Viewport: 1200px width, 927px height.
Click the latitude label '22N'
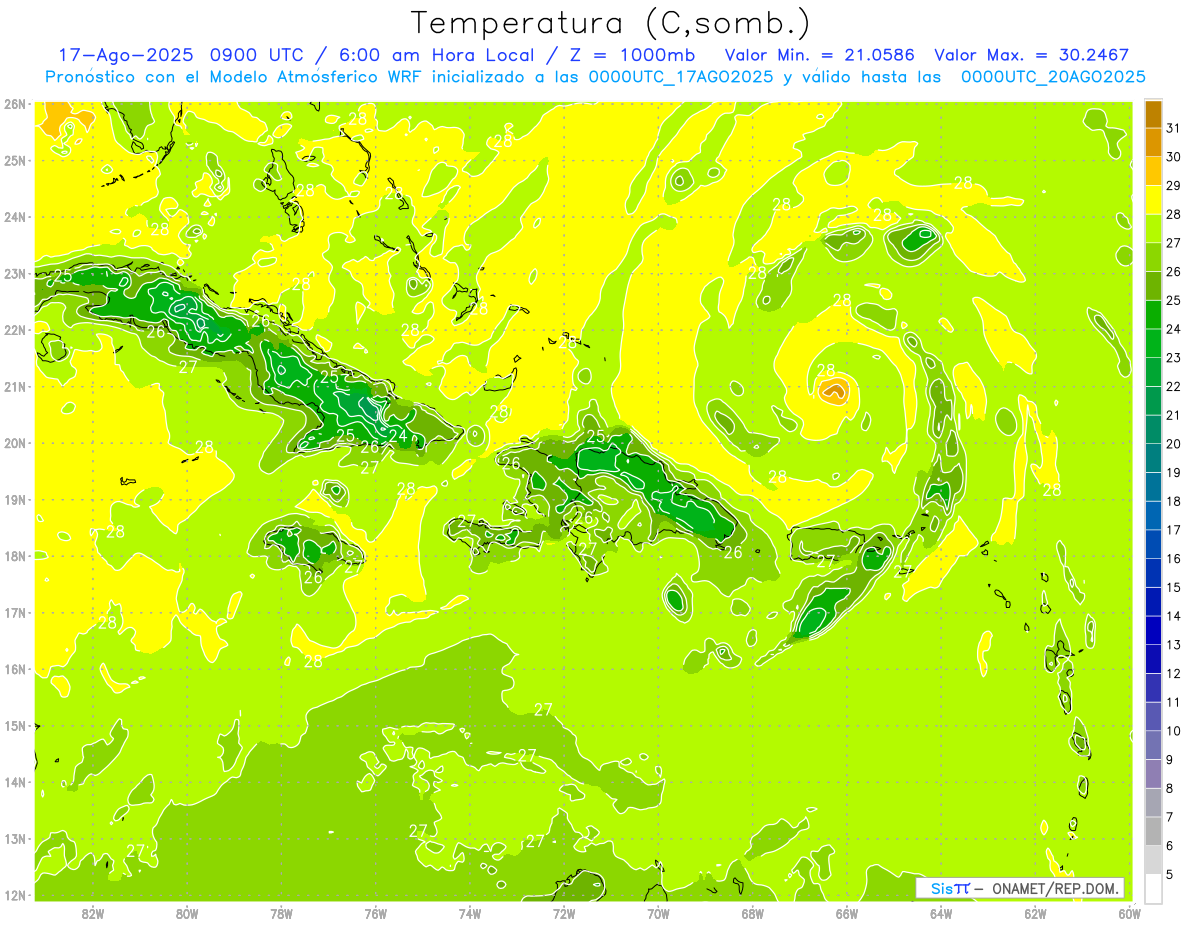pos(15,330)
